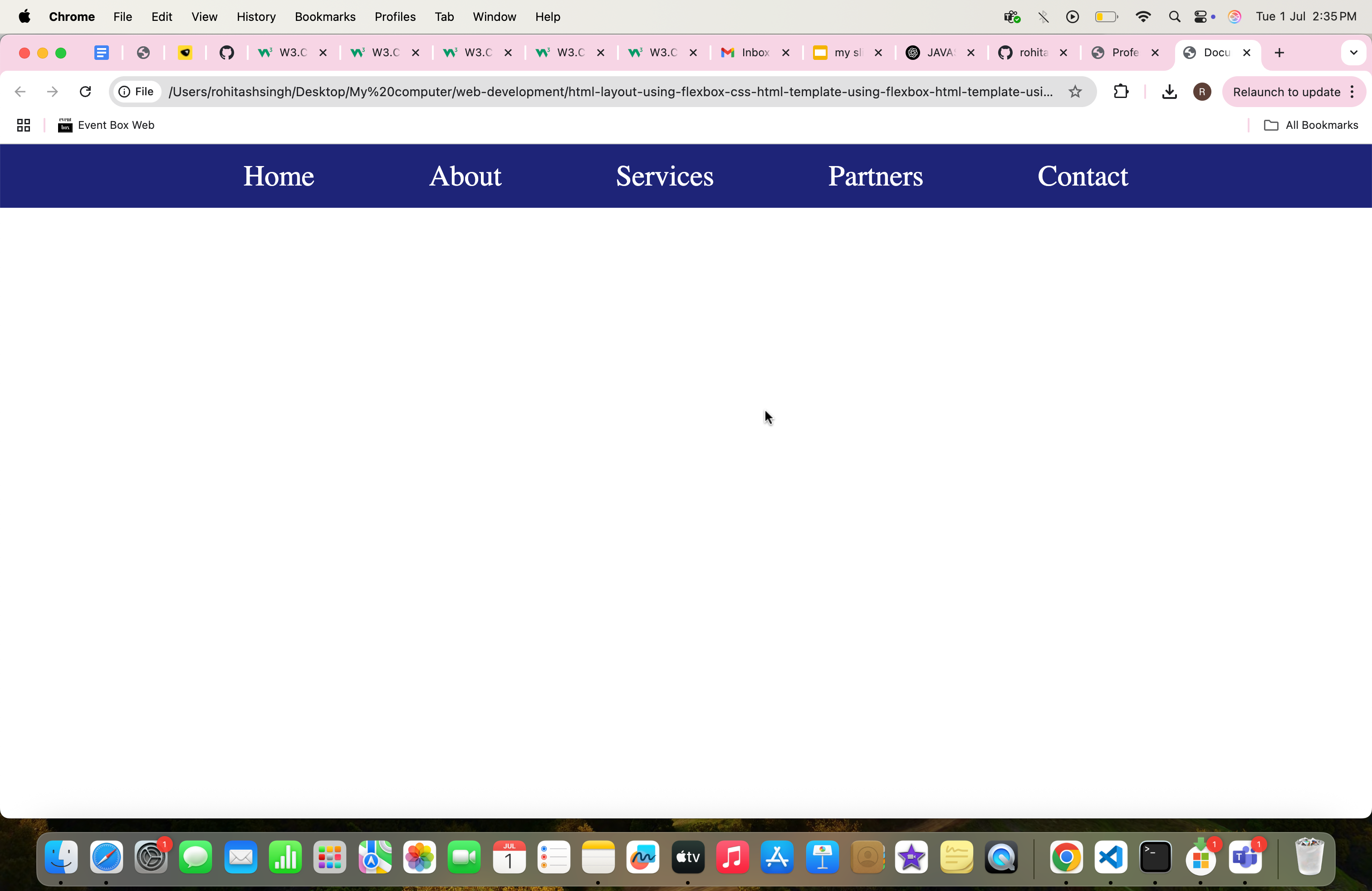The height and width of the screenshot is (891, 1372).
Task: Open the profile avatar R
Action: tap(1202, 92)
